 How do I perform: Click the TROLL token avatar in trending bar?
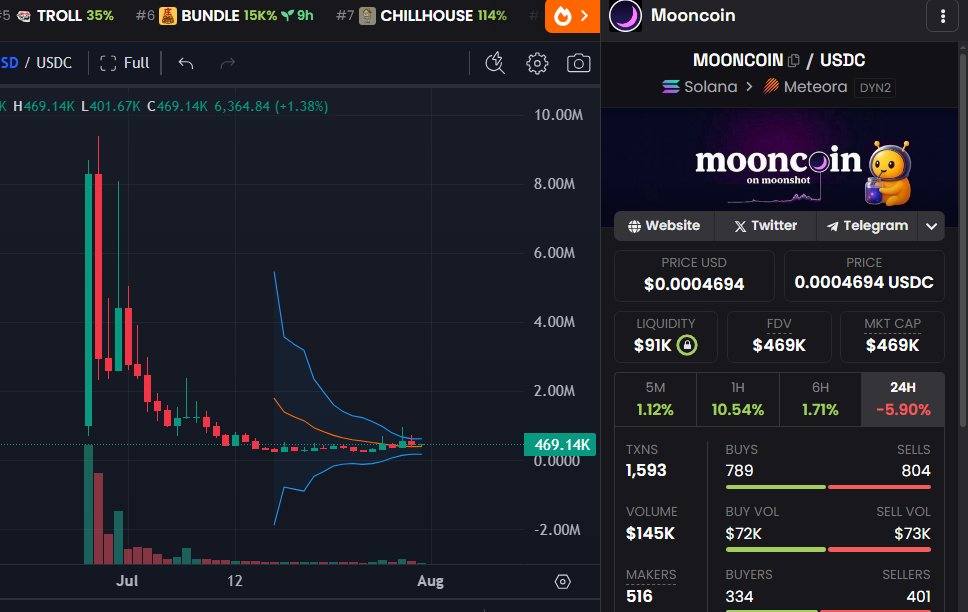(24, 15)
